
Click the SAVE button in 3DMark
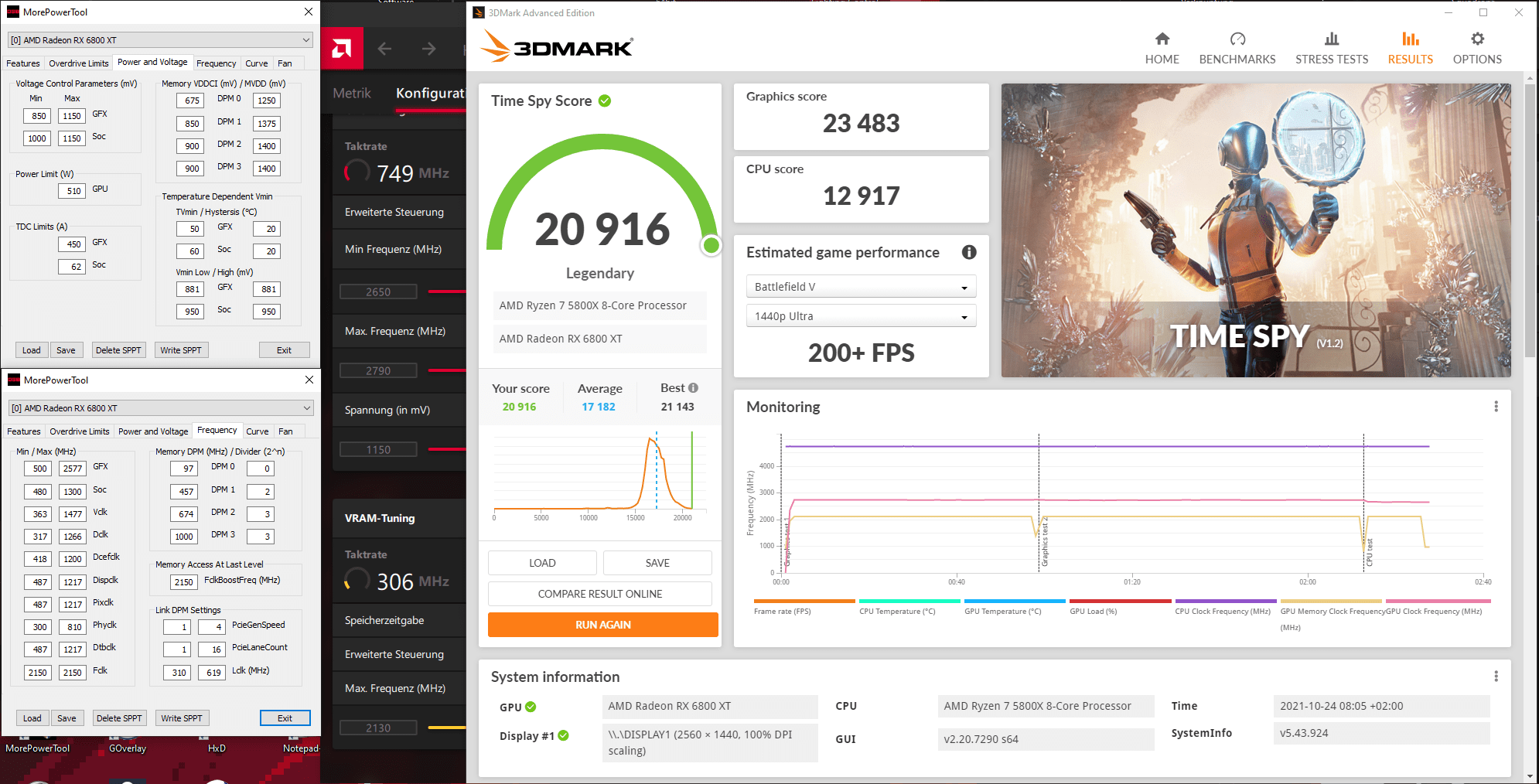657,563
